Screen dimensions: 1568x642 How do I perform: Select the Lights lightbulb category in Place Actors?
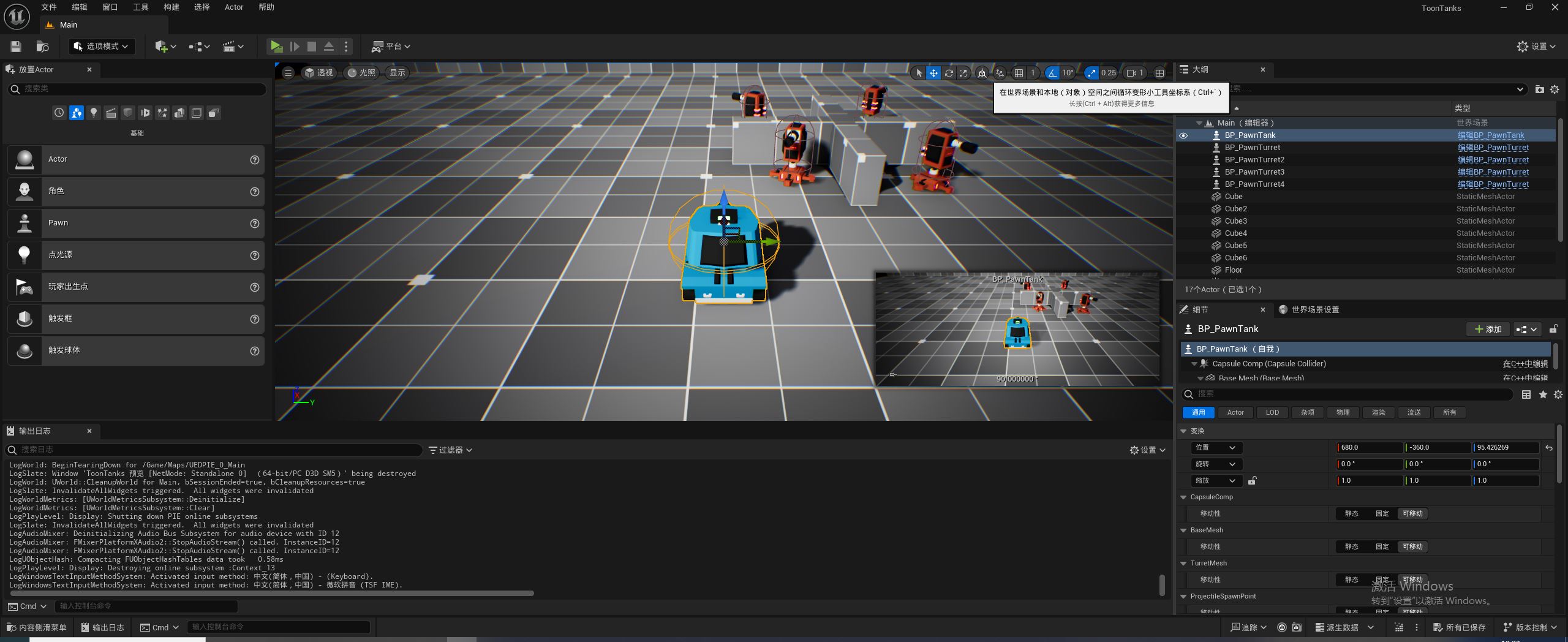click(x=93, y=113)
